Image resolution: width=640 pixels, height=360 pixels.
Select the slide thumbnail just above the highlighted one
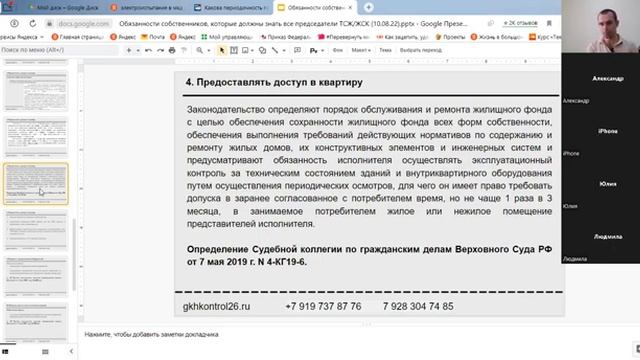[36, 137]
